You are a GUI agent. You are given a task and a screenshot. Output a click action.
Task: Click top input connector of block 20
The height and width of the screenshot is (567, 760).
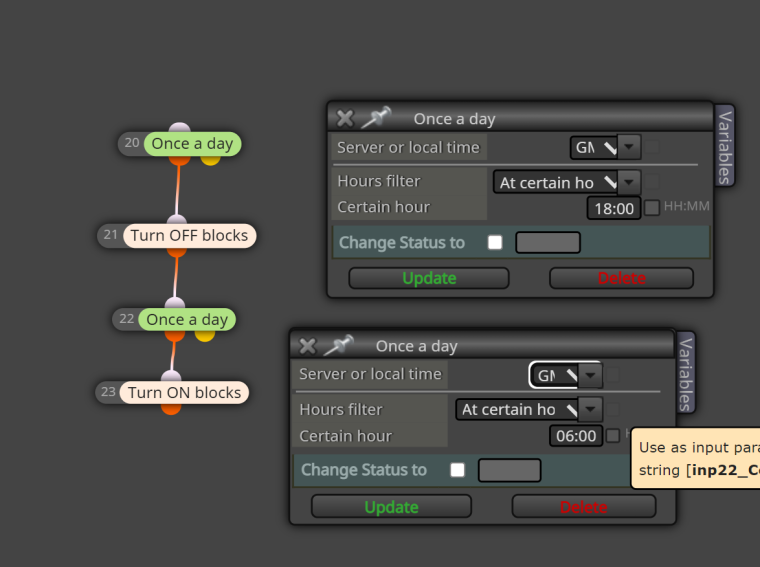[x=180, y=128]
